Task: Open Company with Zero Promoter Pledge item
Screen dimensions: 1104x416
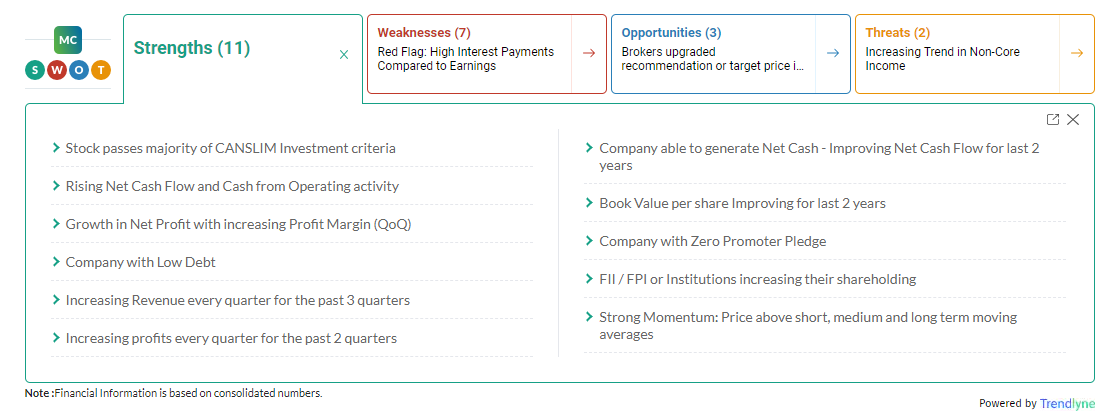Action: [x=713, y=241]
